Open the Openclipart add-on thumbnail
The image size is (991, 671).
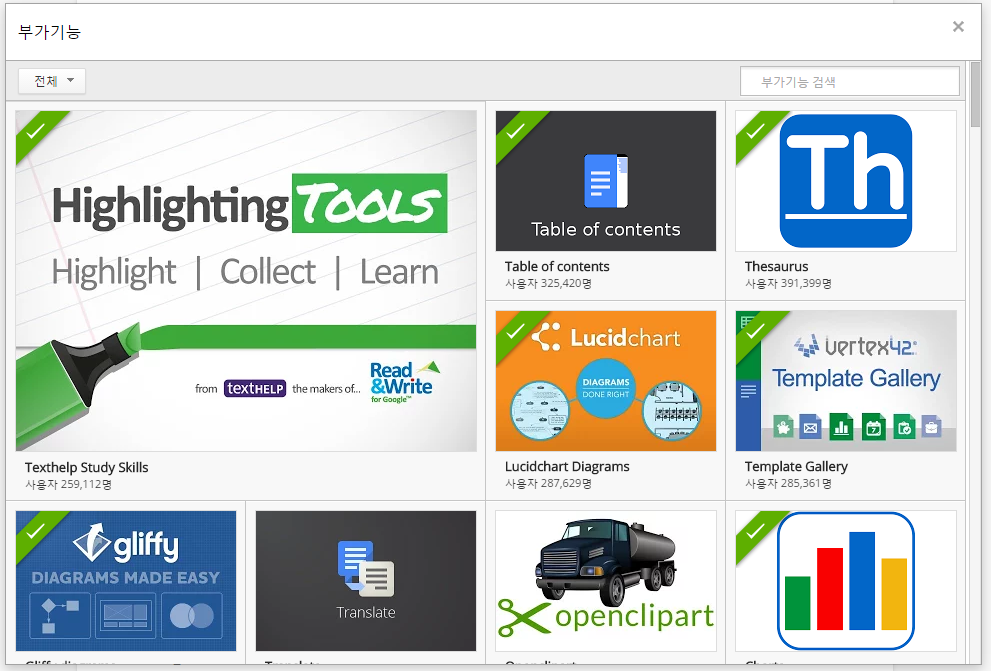pyautogui.click(x=605, y=581)
